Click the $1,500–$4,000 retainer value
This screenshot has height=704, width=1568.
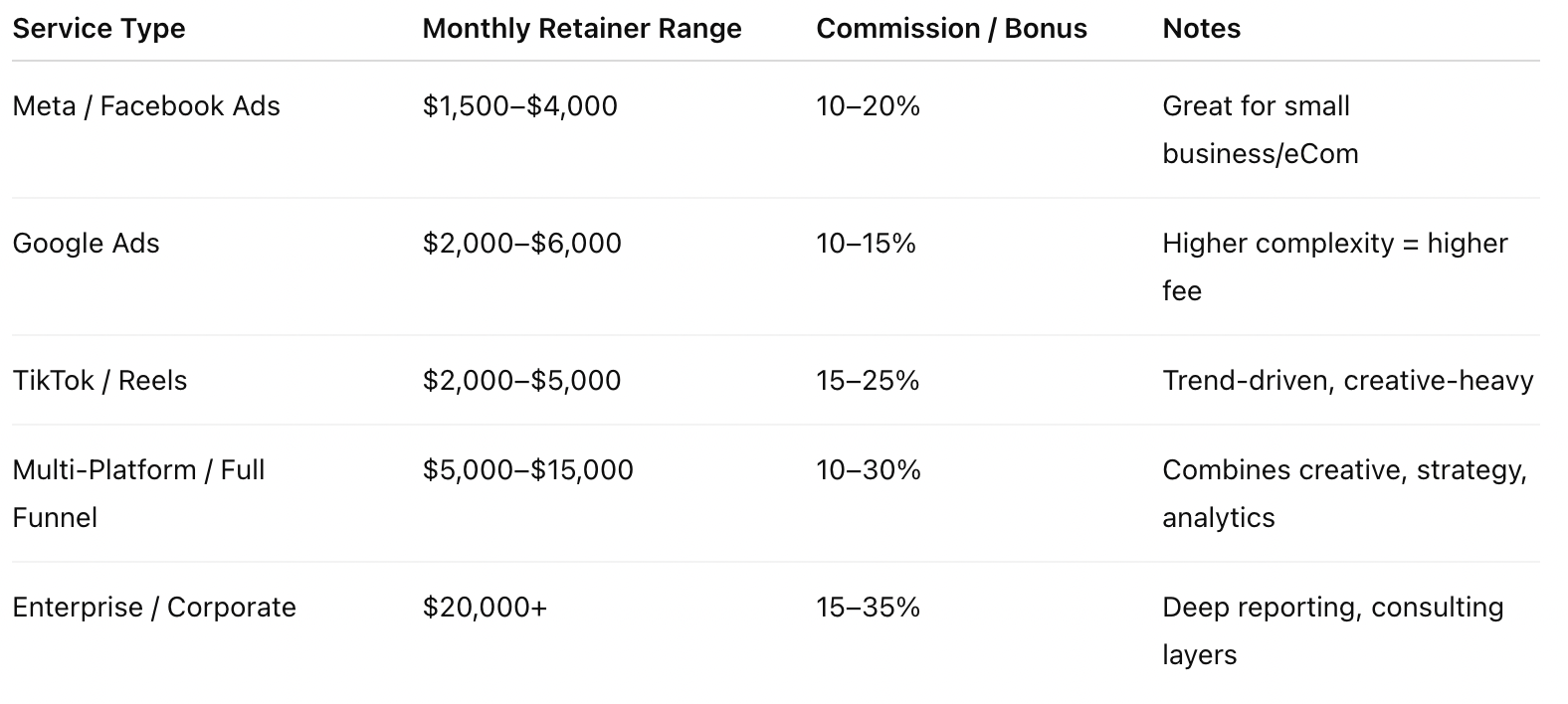point(519,106)
